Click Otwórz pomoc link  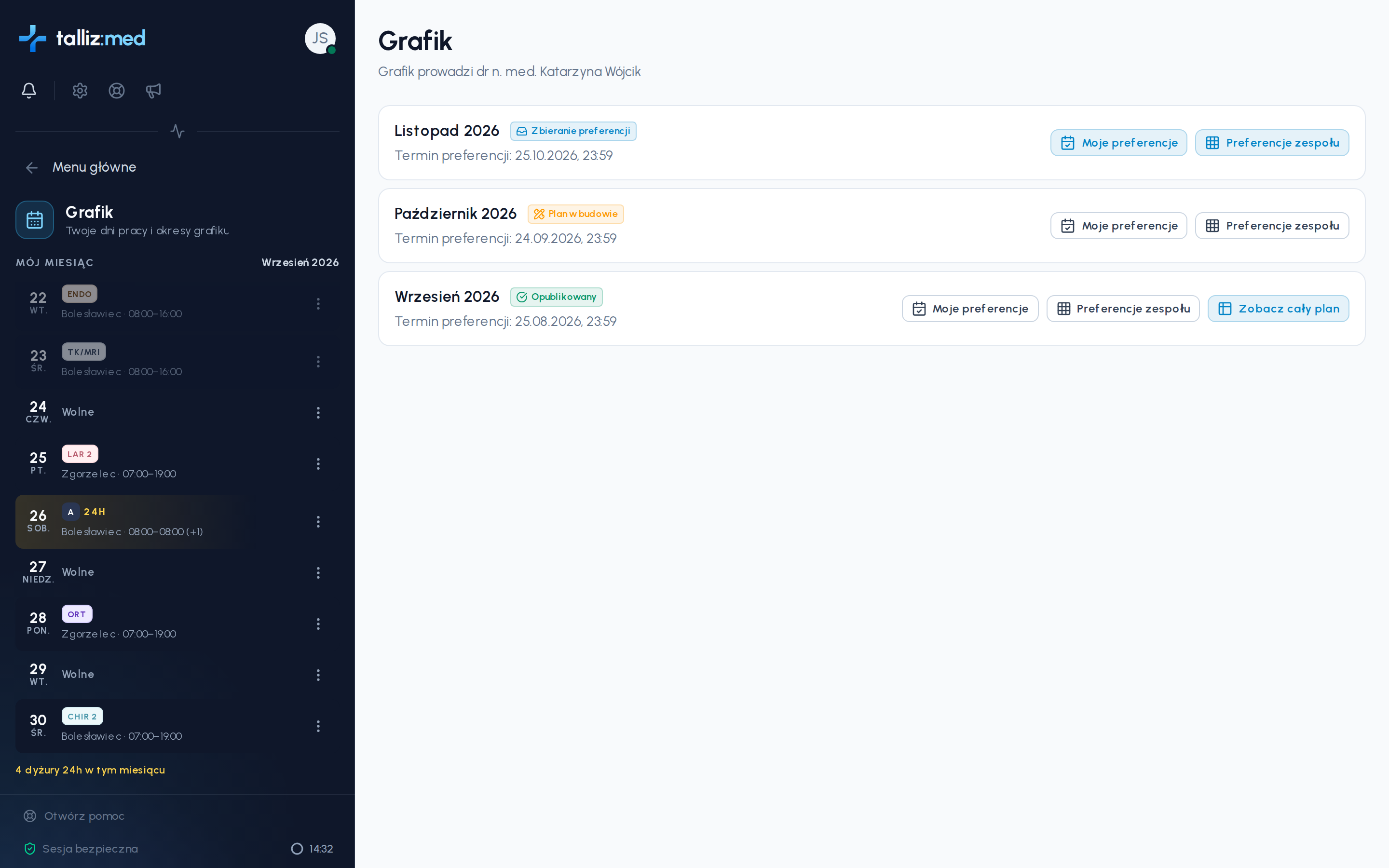pyautogui.click(x=74, y=816)
